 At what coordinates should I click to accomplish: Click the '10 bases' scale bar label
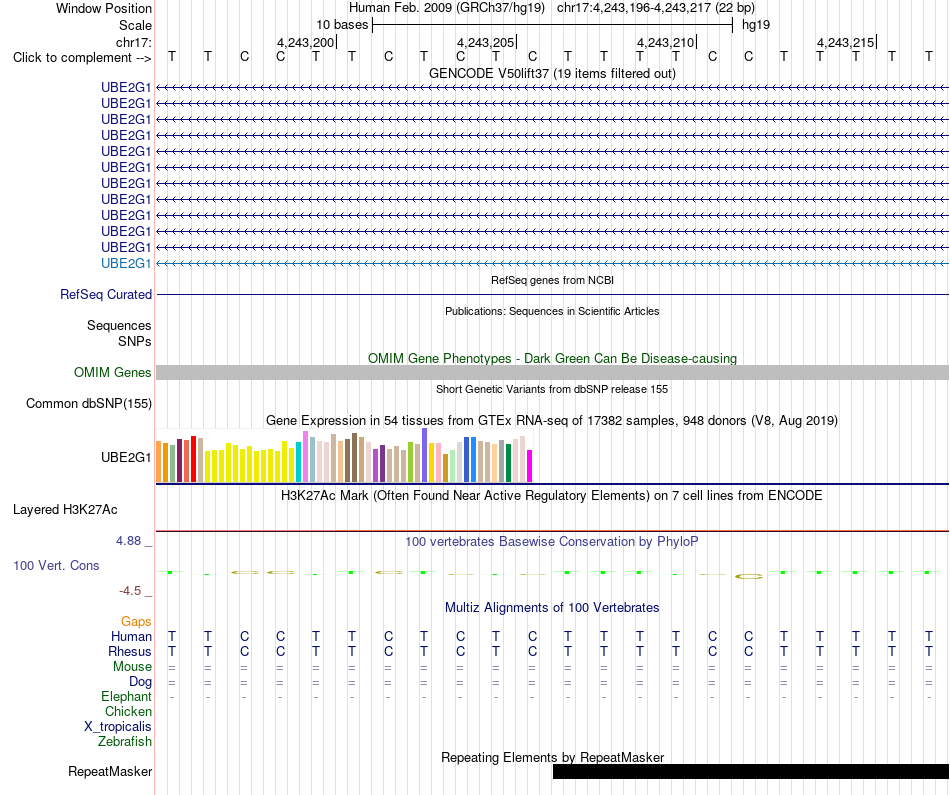pyautogui.click(x=342, y=25)
